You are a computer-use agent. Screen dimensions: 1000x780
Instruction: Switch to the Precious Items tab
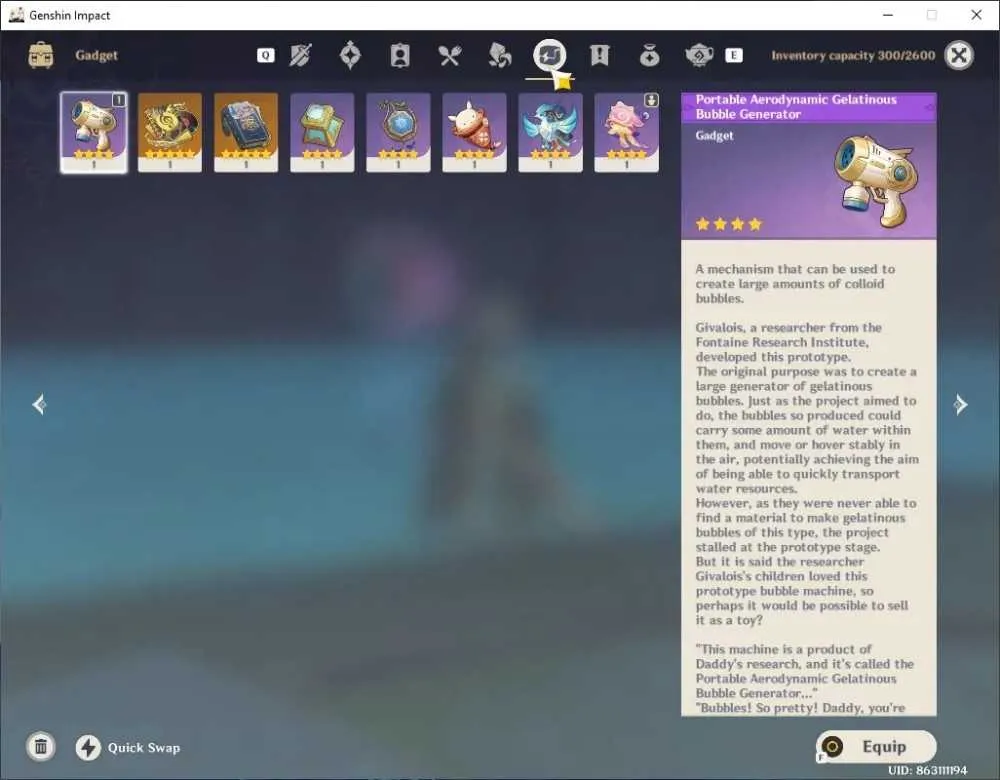(649, 55)
